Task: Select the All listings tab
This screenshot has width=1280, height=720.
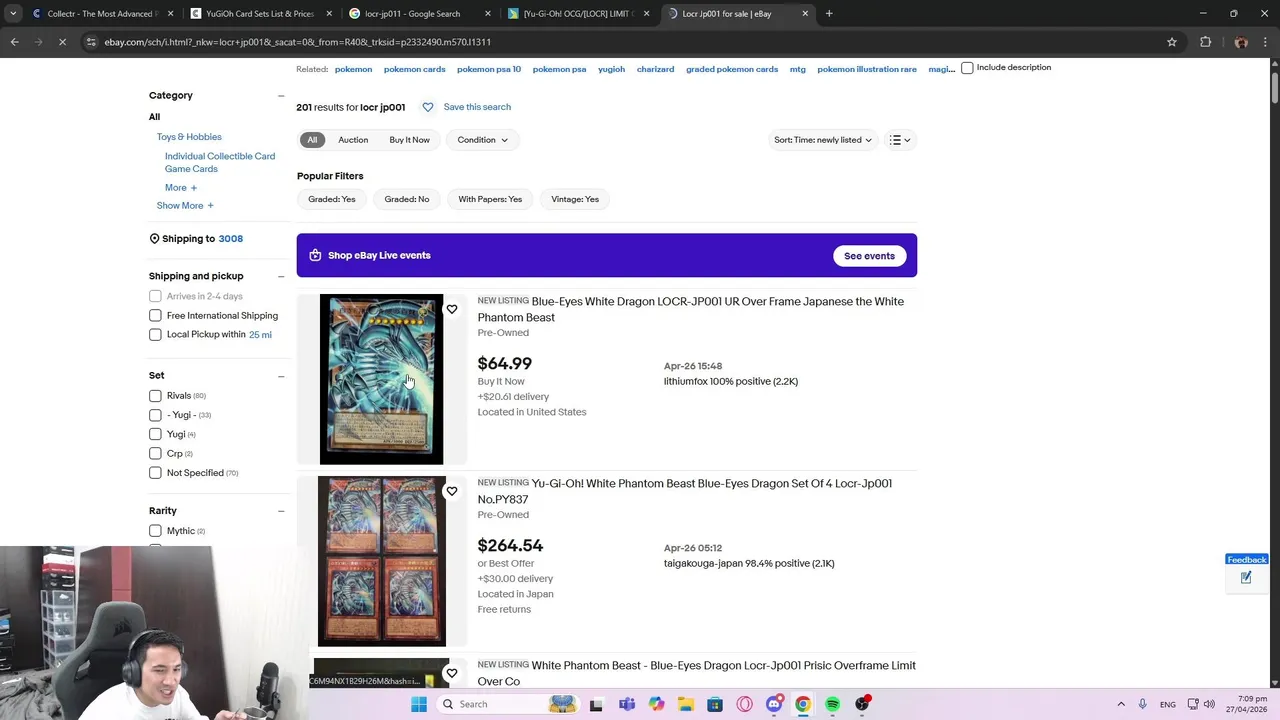Action: point(312,140)
